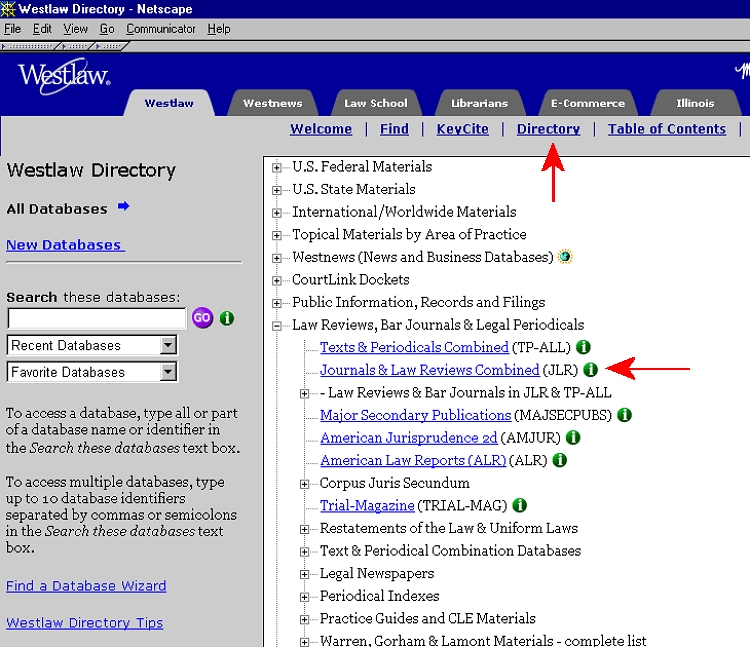Expand International/Worldwide Materials
This screenshot has height=647, width=750.
(x=276, y=213)
